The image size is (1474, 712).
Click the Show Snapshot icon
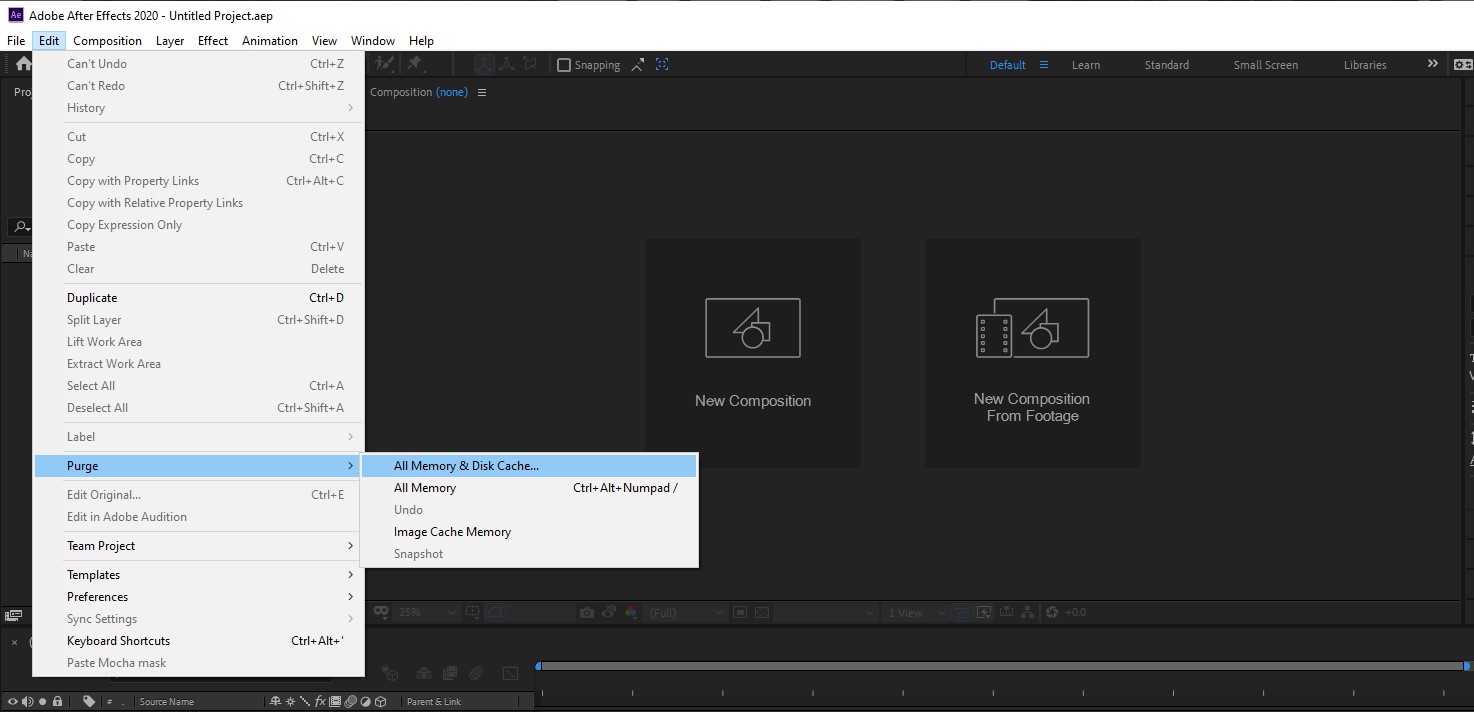pyautogui.click(x=609, y=612)
